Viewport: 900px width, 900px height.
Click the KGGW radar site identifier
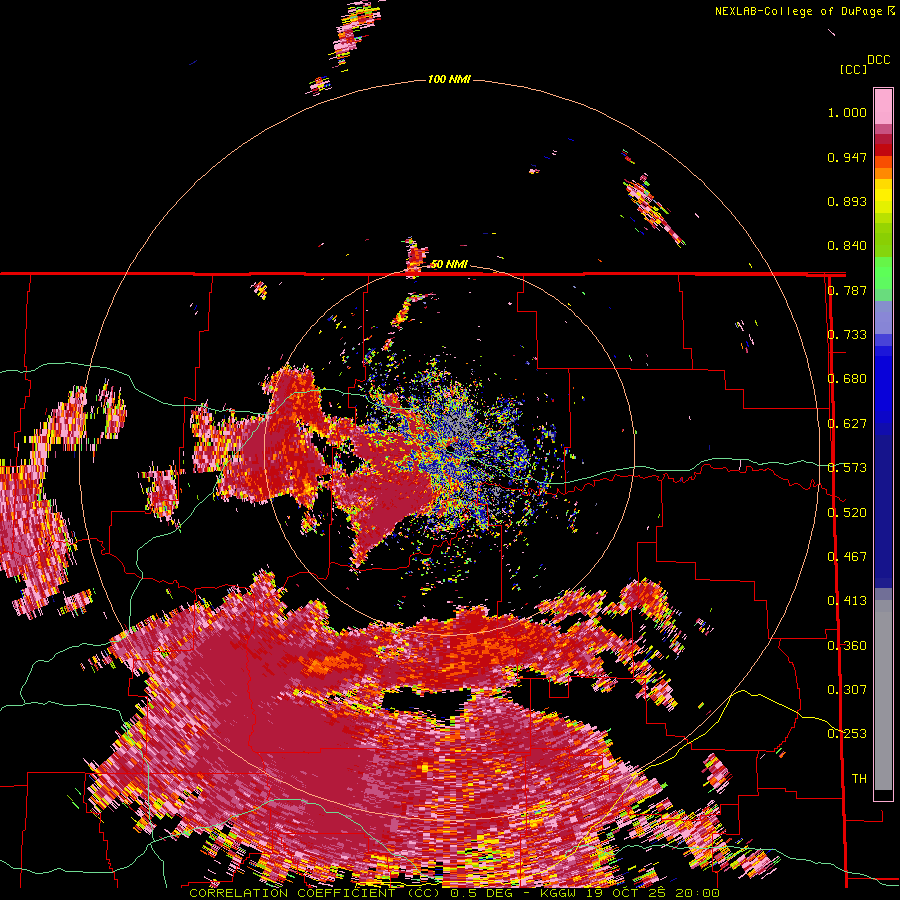pos(560,893)
